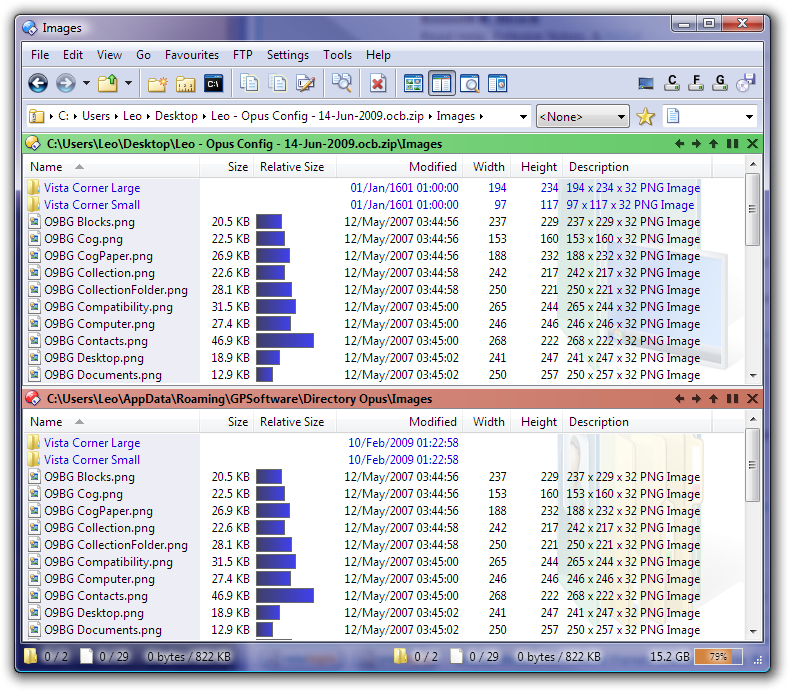This screenshot has height=691, width=789.
Task: Open the <None> filter dropdown
Action: click(582, 117)
